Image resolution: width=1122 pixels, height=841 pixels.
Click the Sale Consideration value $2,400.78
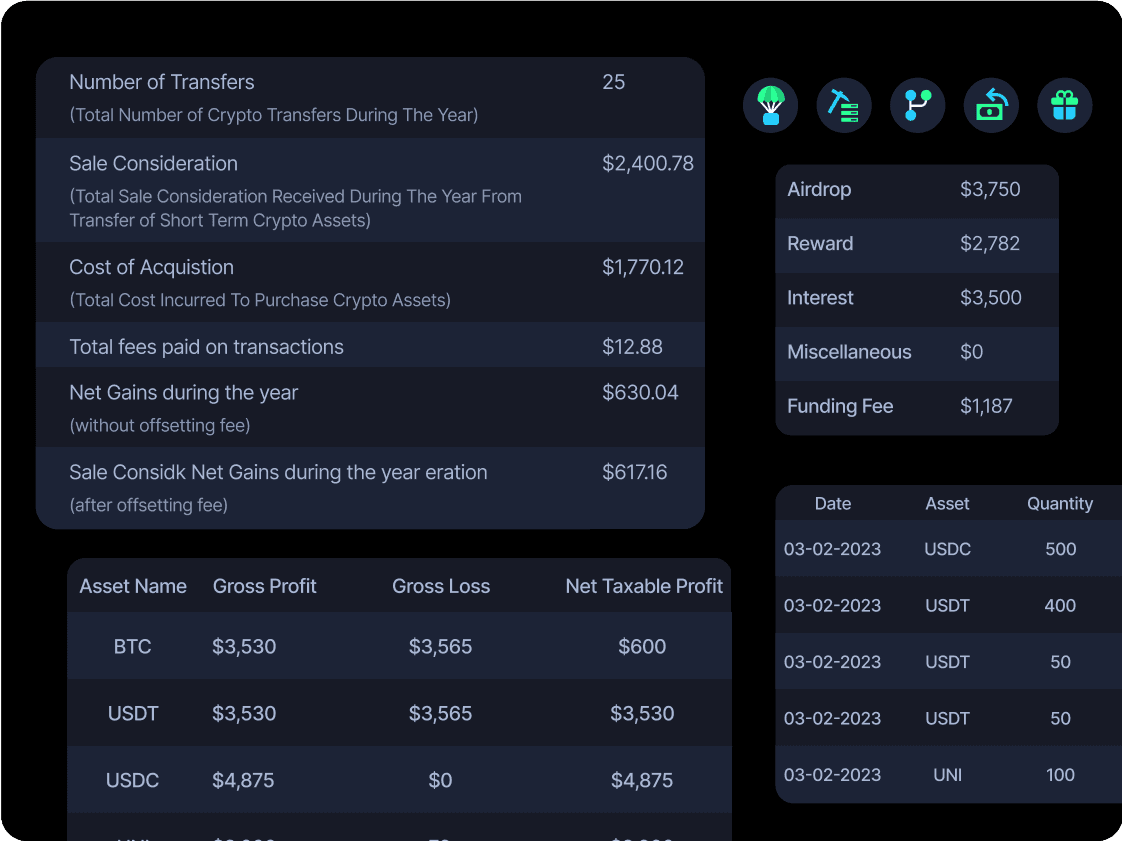pyautogui.click(x=648, y=163)
